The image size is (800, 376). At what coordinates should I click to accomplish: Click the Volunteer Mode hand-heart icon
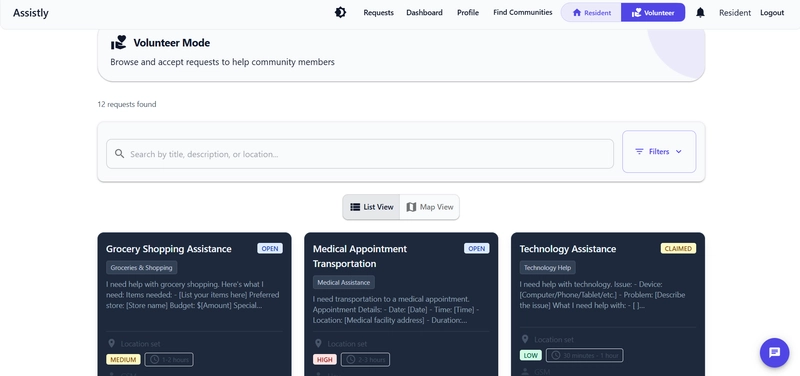tap(118, 43)
